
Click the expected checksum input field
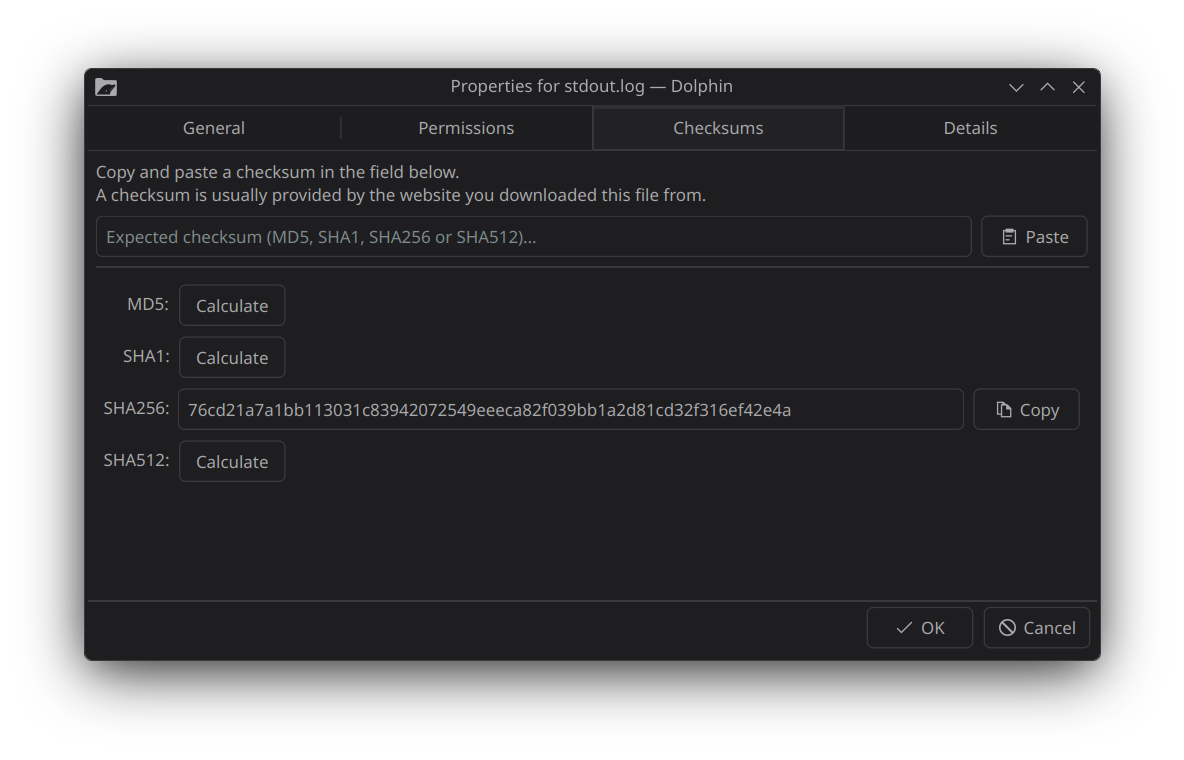tap(533, 236)
